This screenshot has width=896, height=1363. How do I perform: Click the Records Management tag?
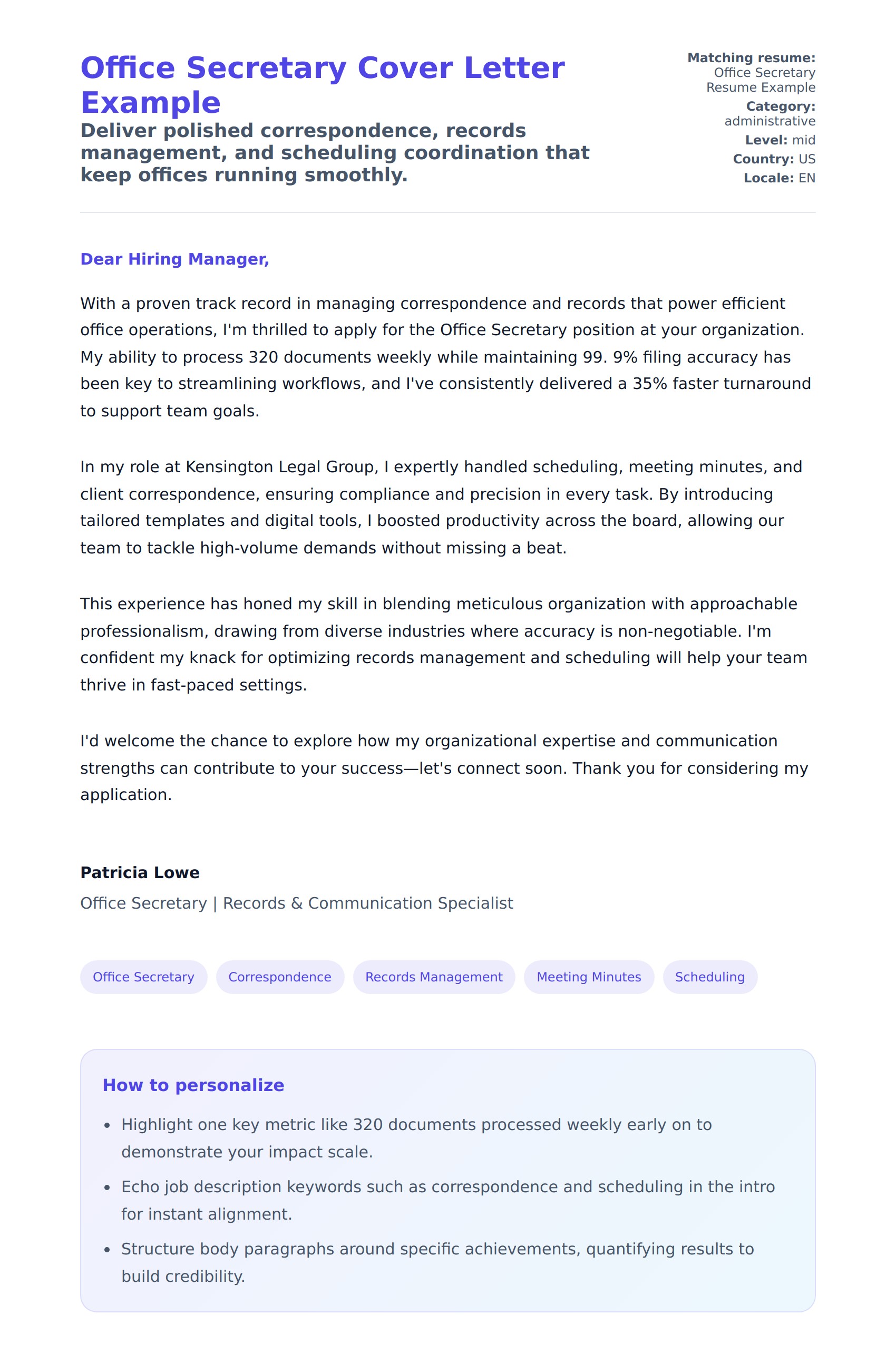tap(433, 977)
